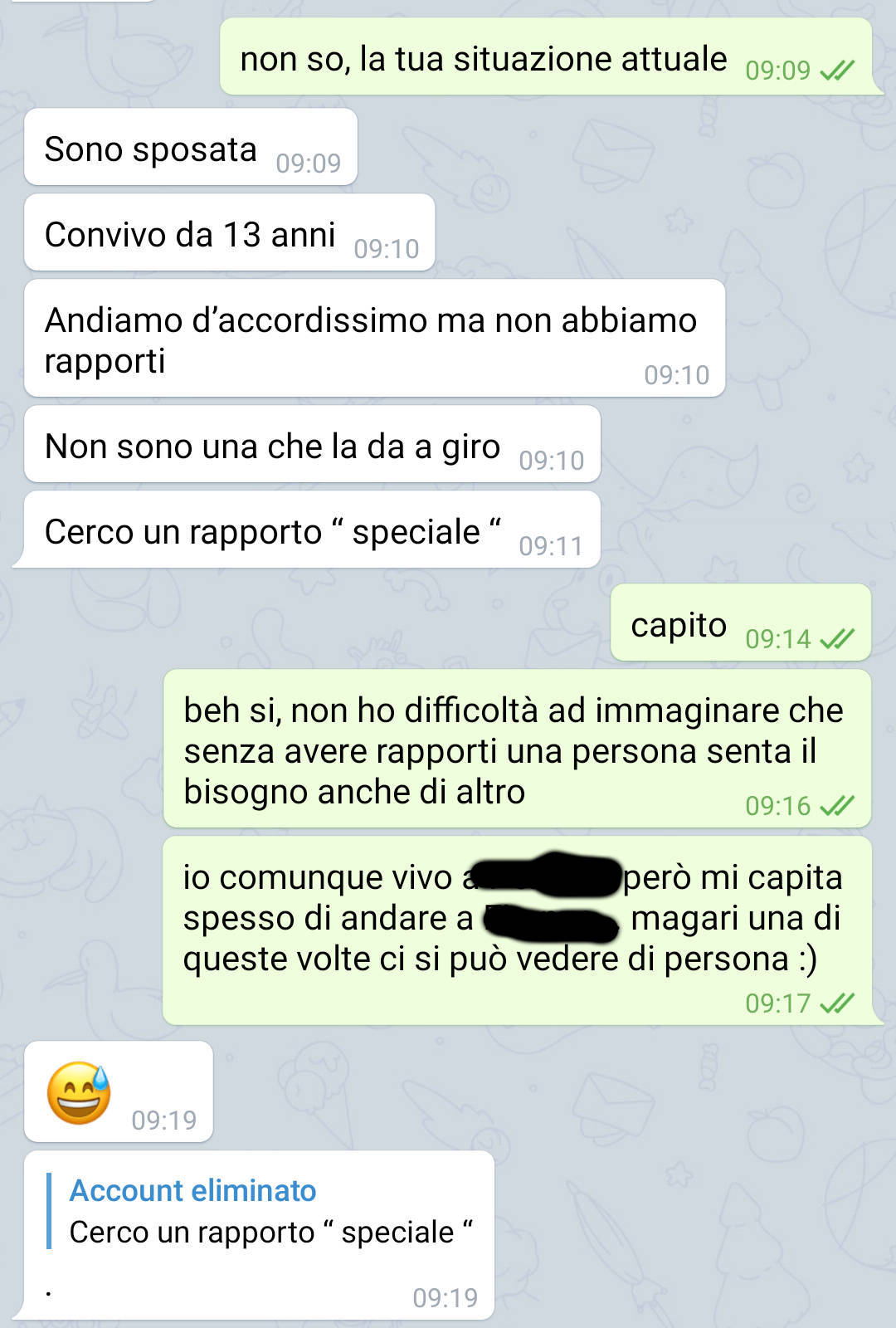The image size is (896, 1328).
Task: Click the read checkmarks at 09:17
Action: (x=837, y=1003)
